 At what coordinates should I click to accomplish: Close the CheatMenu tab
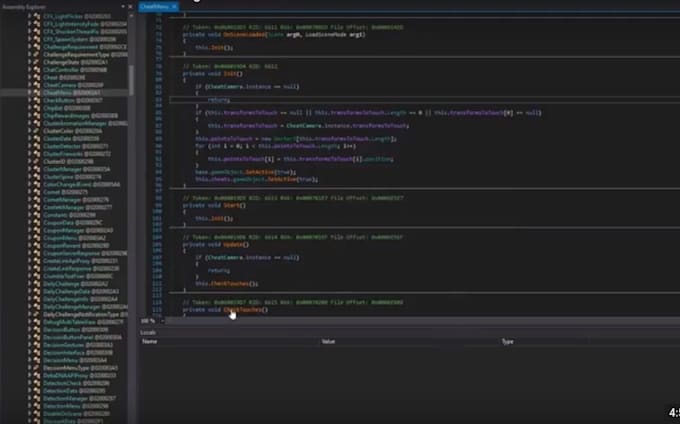coord(174,7)
